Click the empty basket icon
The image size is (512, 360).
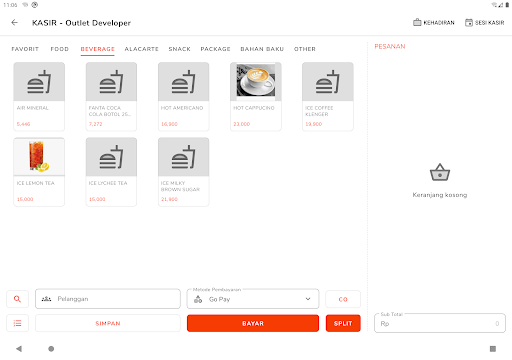coord(440,172)
